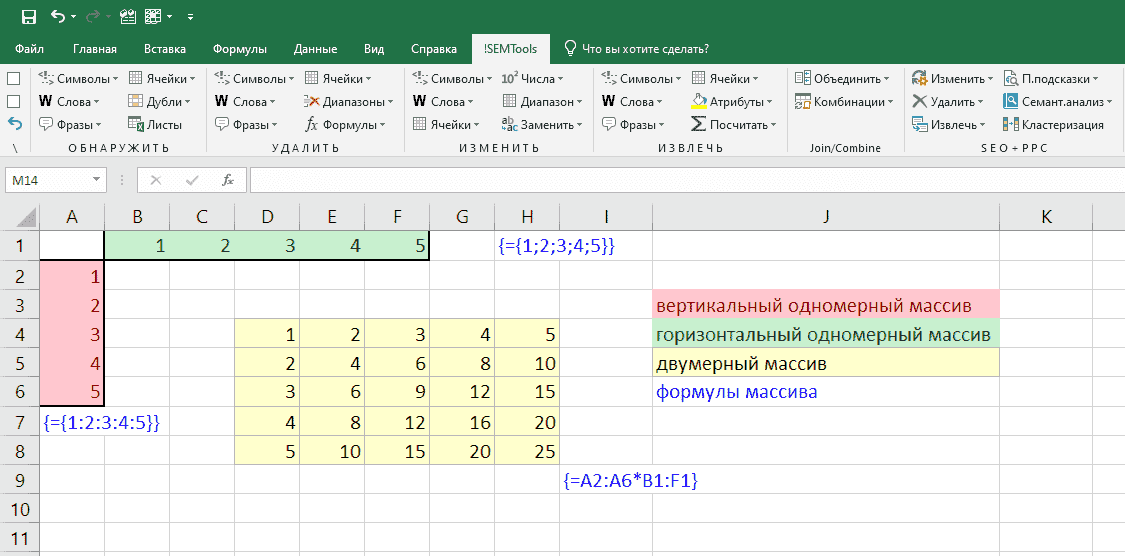
Task: Switch to the Формулы ribbon tab
Action: click(239, 49)
